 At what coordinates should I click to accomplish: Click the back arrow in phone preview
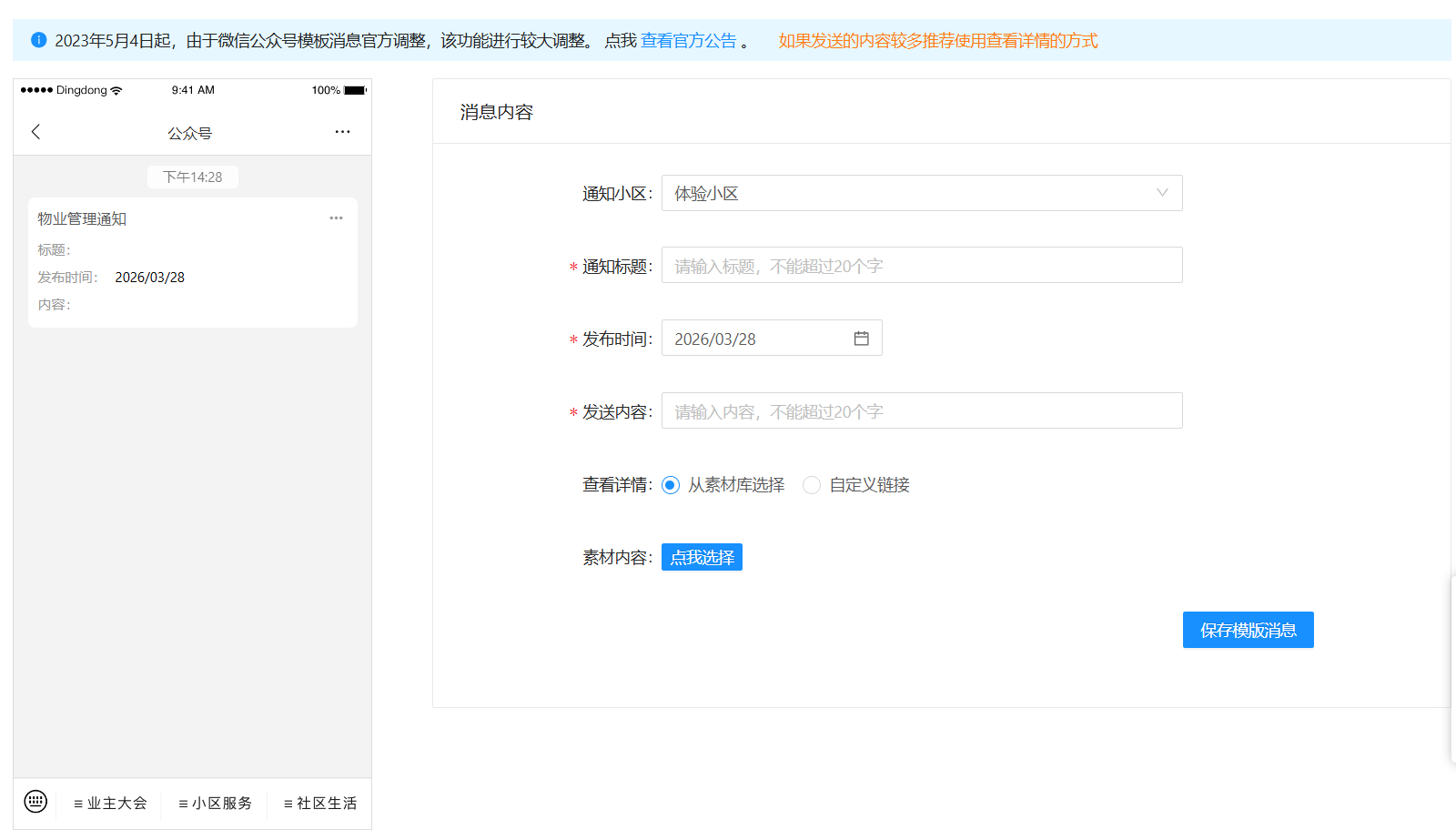pos(36,132)
